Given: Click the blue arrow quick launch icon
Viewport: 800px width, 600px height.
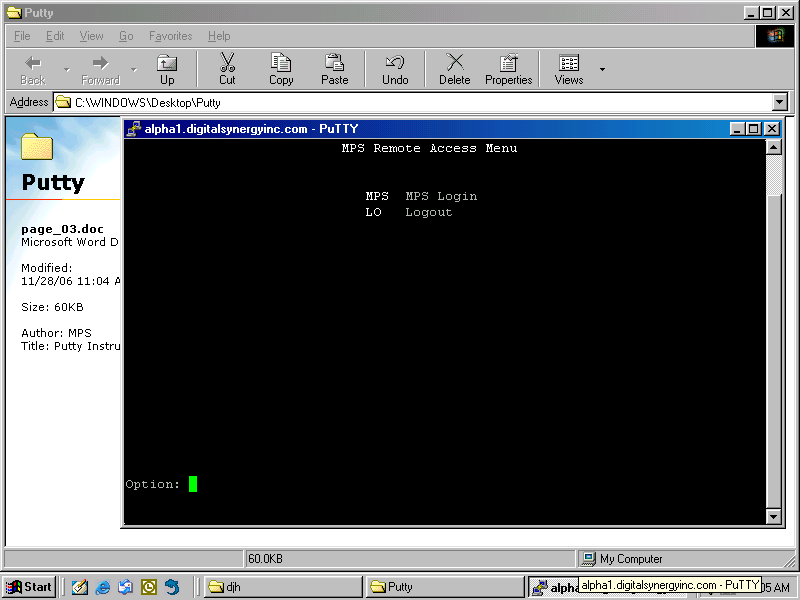Looking at the screenshot, I should 172,587.
